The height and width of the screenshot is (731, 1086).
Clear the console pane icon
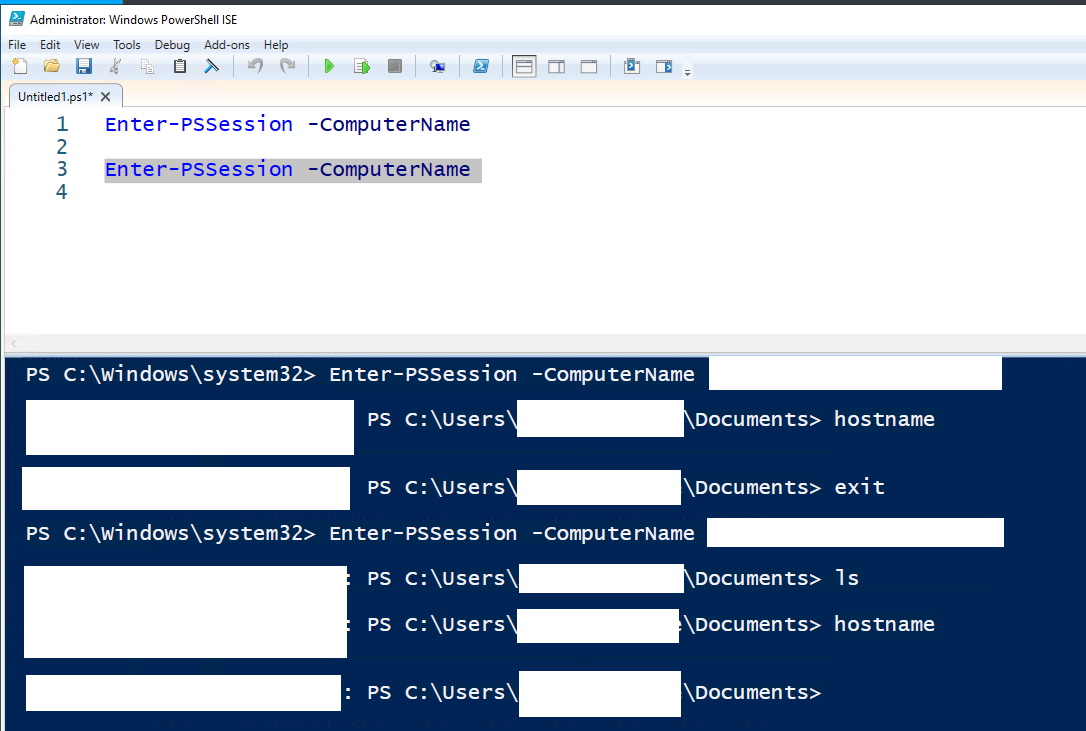pos(211,67)
